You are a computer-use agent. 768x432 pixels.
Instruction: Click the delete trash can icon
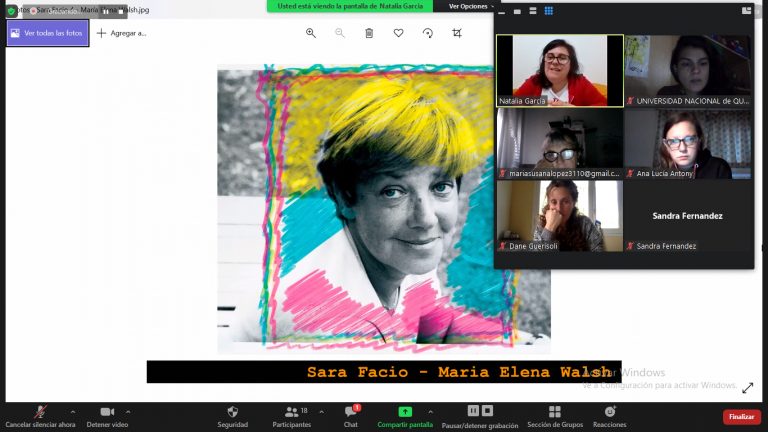tap(369, 33)
